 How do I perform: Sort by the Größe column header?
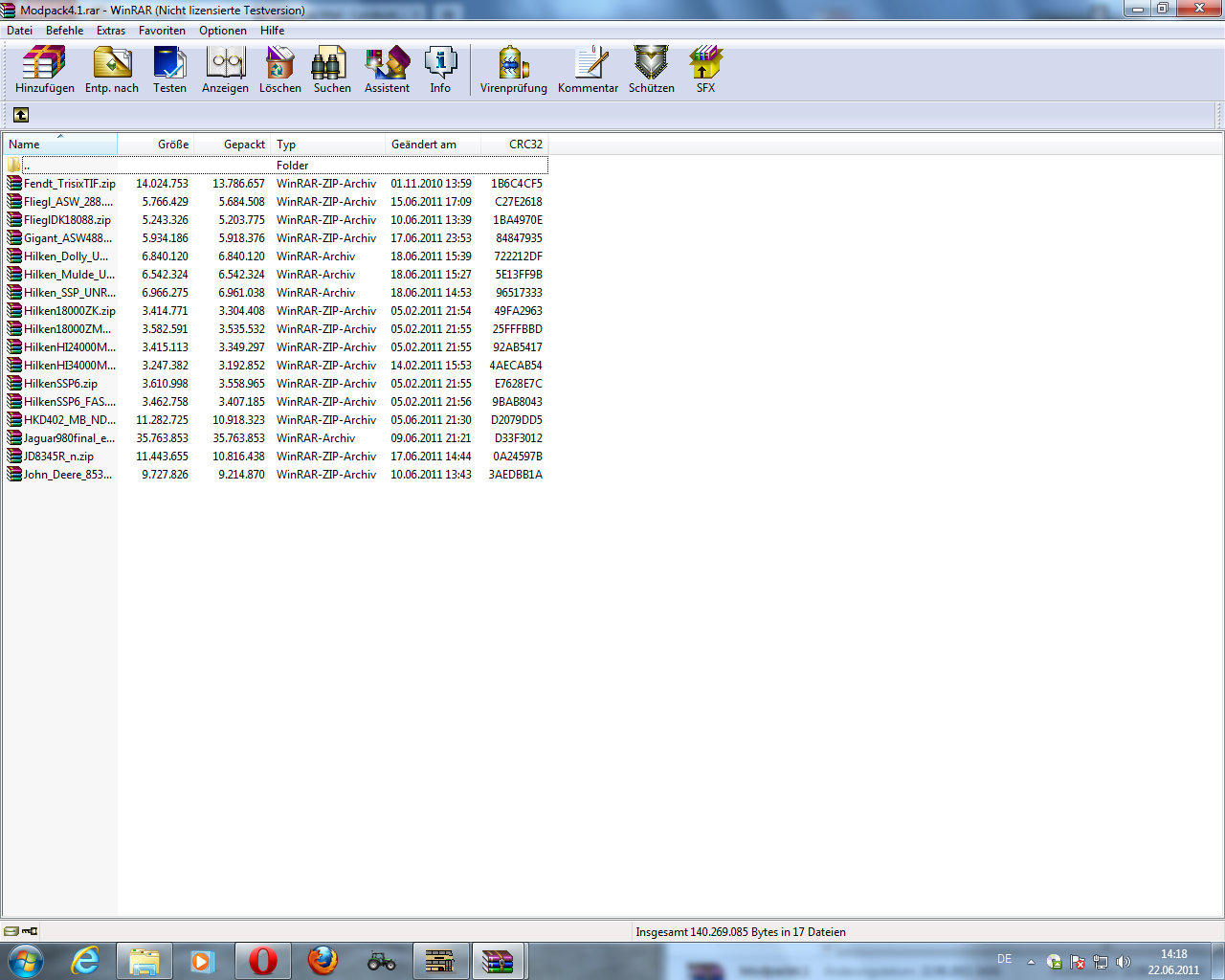(156, 145)
